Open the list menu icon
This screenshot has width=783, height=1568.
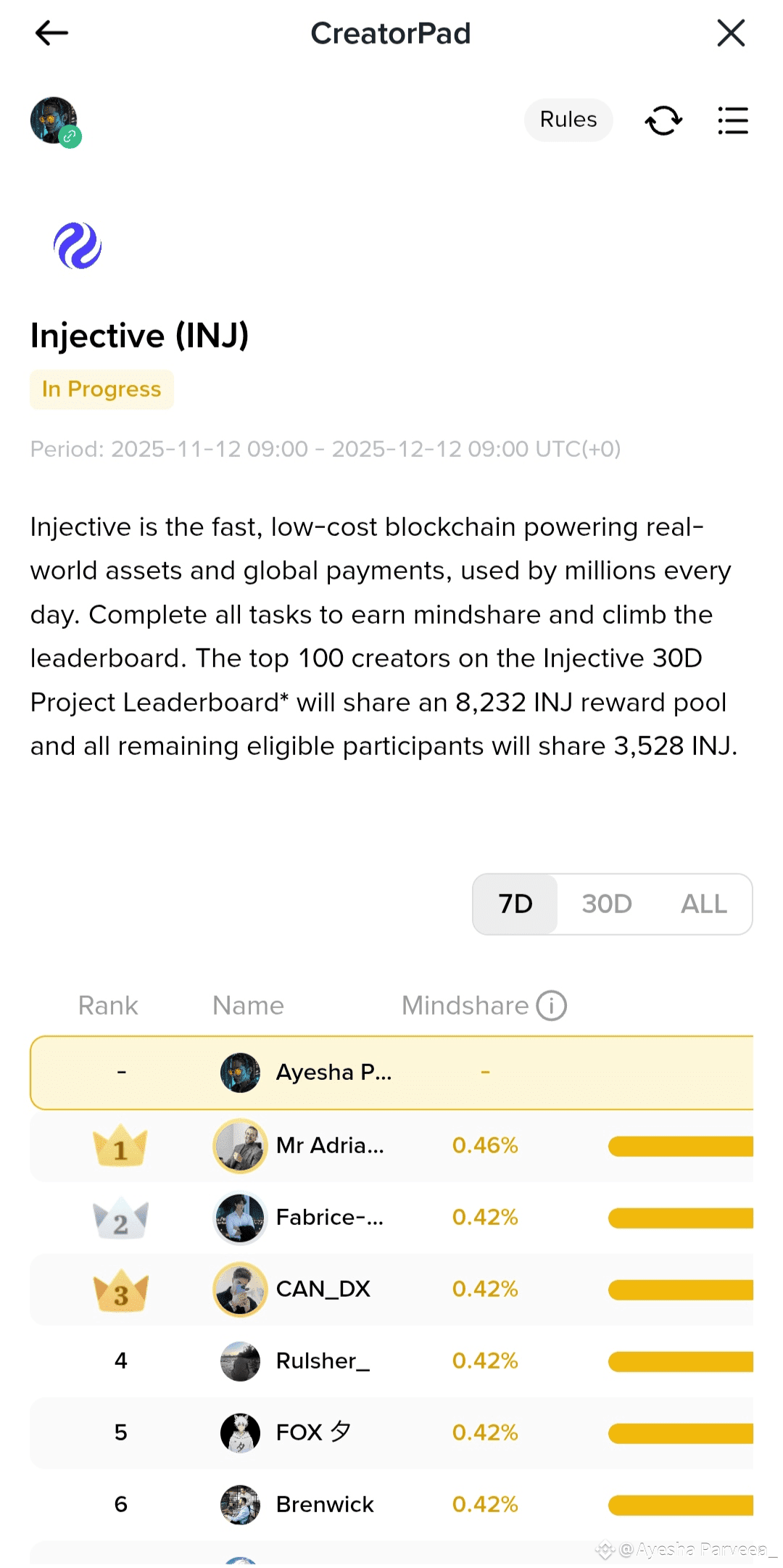pyautogui.click(x=732, y=120)
